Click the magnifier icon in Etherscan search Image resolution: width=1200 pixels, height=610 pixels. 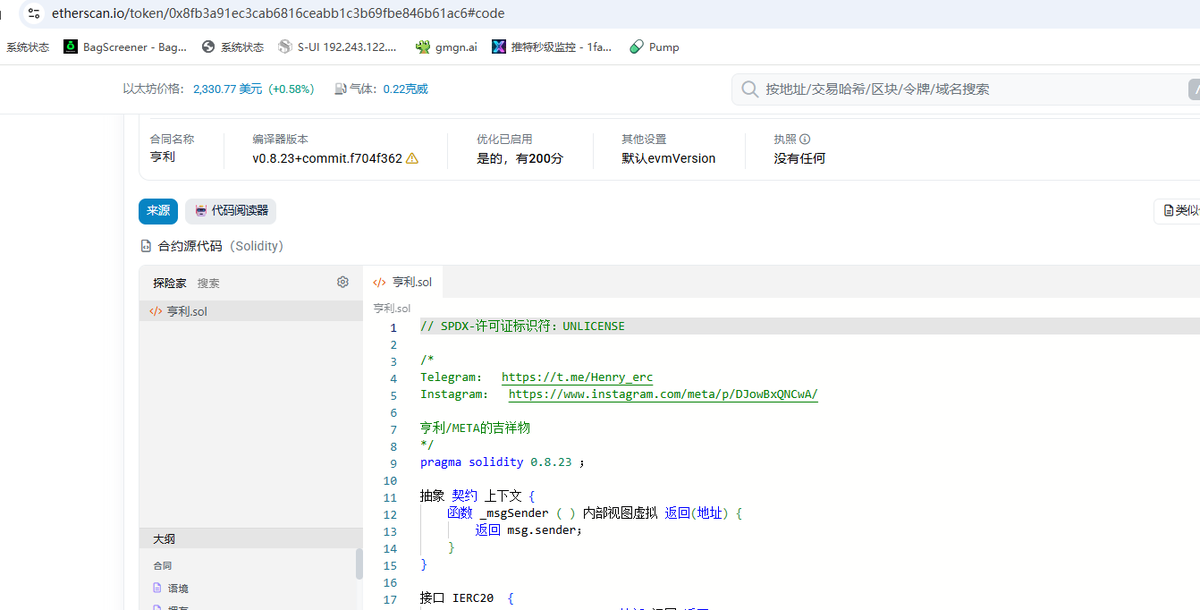pos(749,89)
